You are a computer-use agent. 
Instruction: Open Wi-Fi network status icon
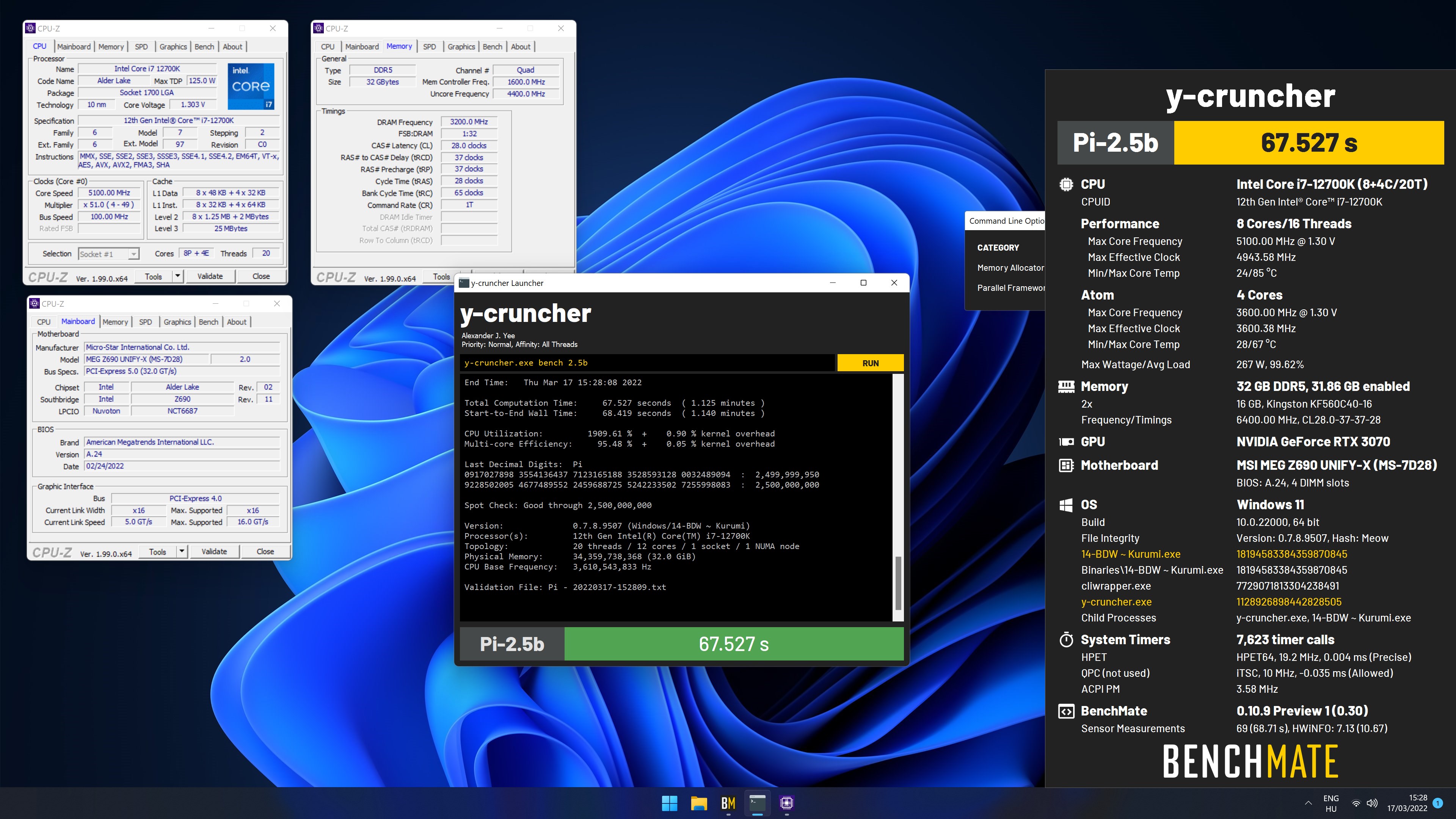(1356, 803)
